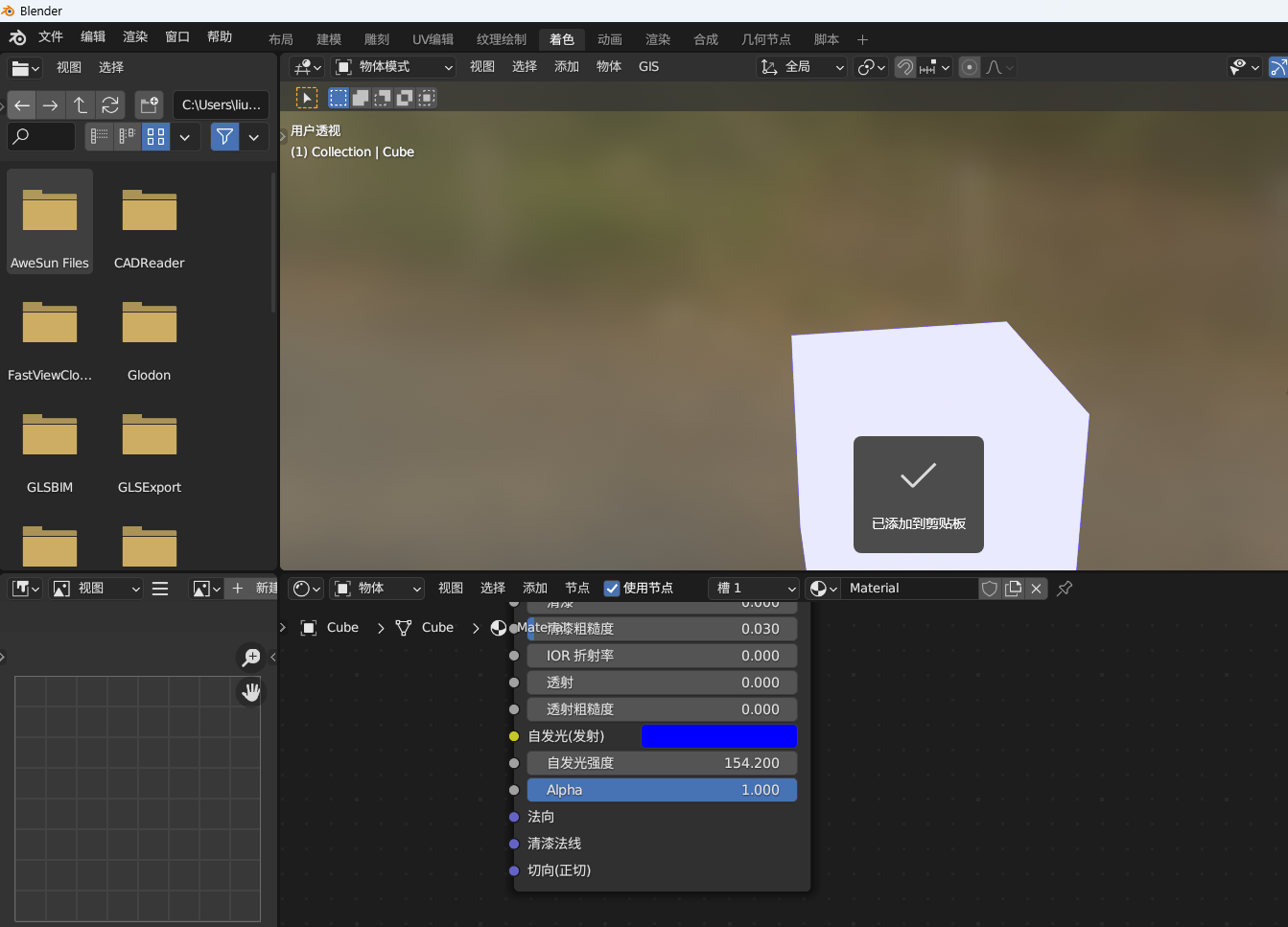Open the 帮助 menu
Screen dimensions: 1288x927
(x=220, y=37)
